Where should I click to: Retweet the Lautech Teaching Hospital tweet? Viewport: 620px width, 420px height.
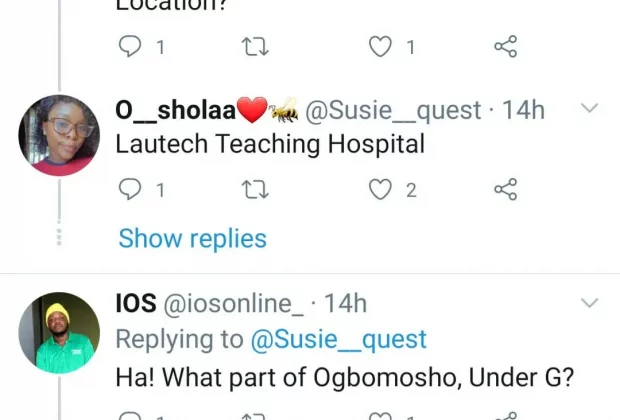pos(257,189)
